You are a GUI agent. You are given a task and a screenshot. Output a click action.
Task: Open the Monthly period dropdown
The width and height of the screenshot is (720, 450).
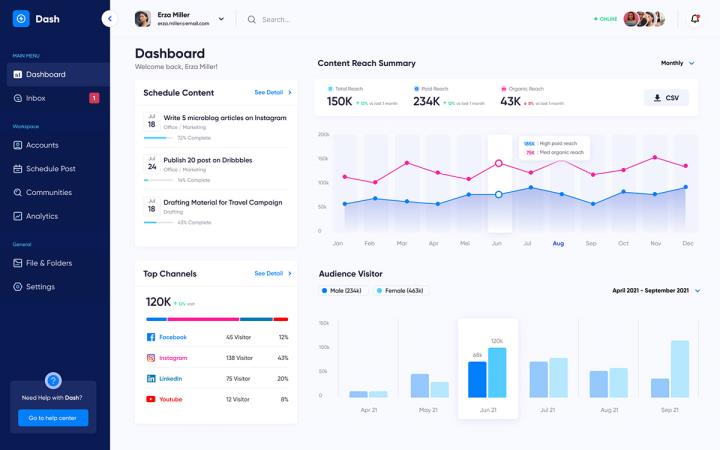tap(677, 63)
